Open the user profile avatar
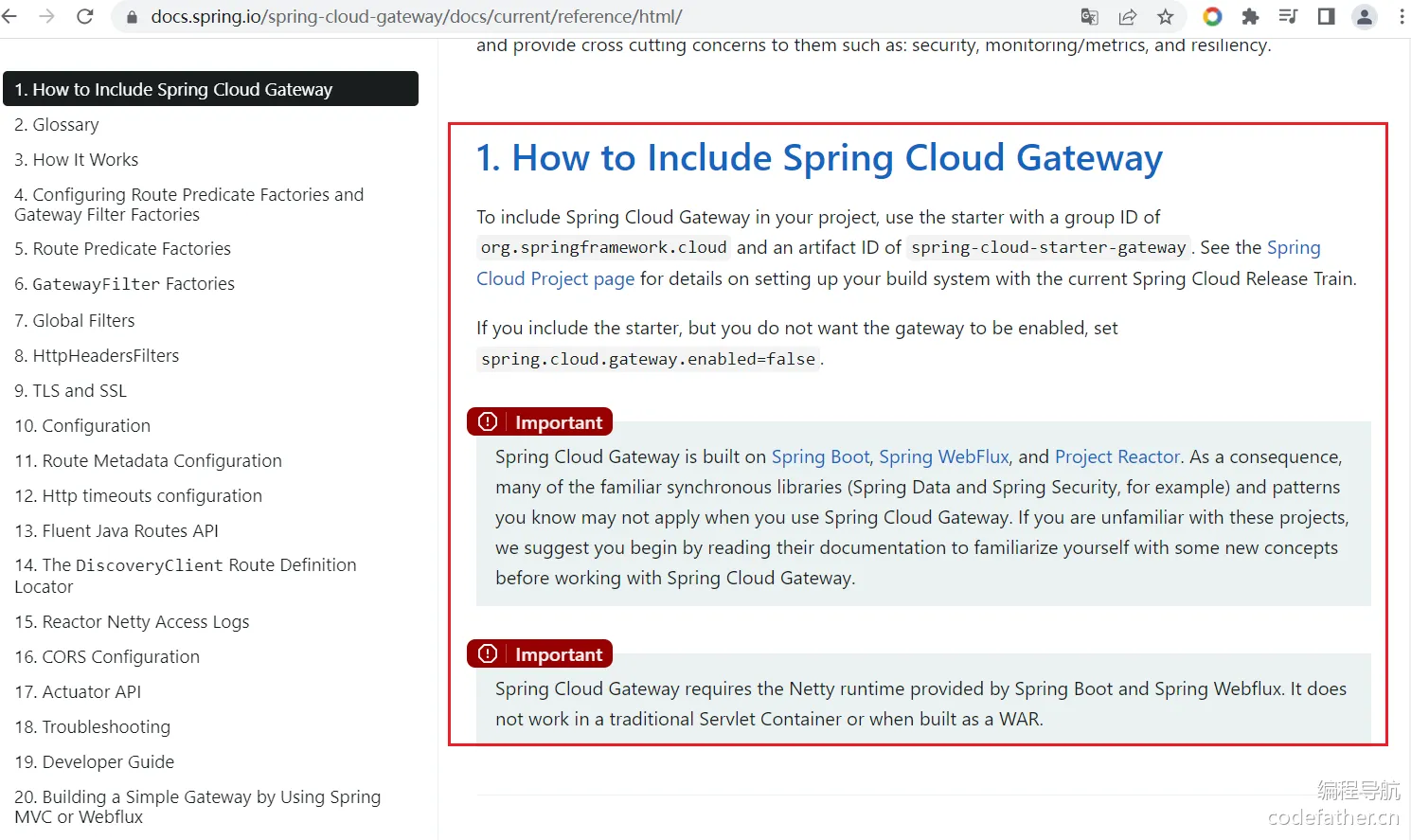 (1365, 16)
